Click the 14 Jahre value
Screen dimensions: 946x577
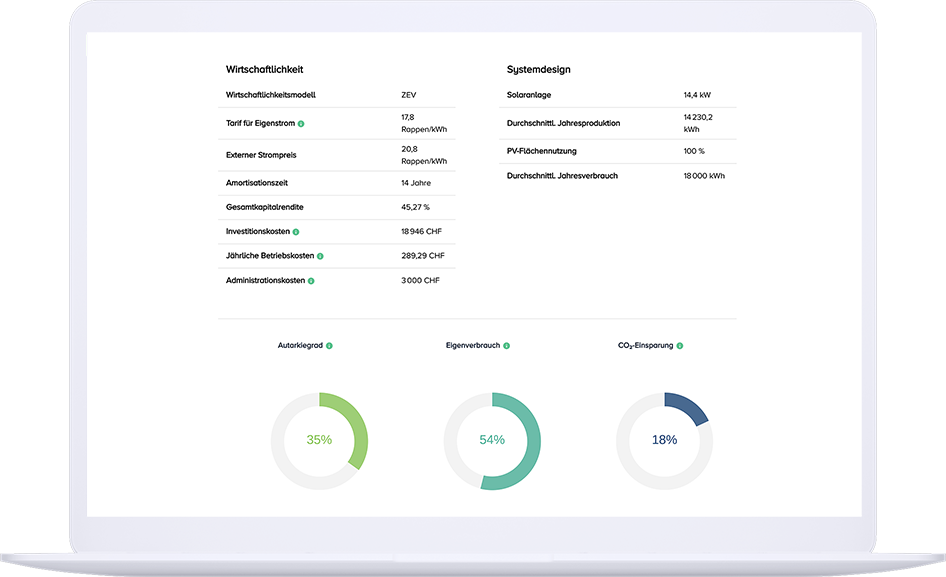[x=416, y=183]
